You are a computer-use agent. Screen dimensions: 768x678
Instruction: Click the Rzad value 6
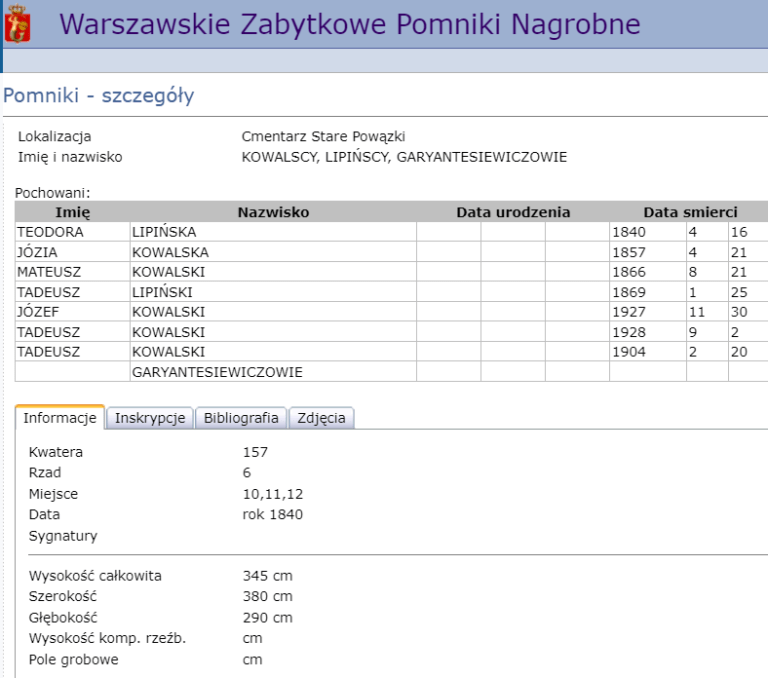click(247, 472)
